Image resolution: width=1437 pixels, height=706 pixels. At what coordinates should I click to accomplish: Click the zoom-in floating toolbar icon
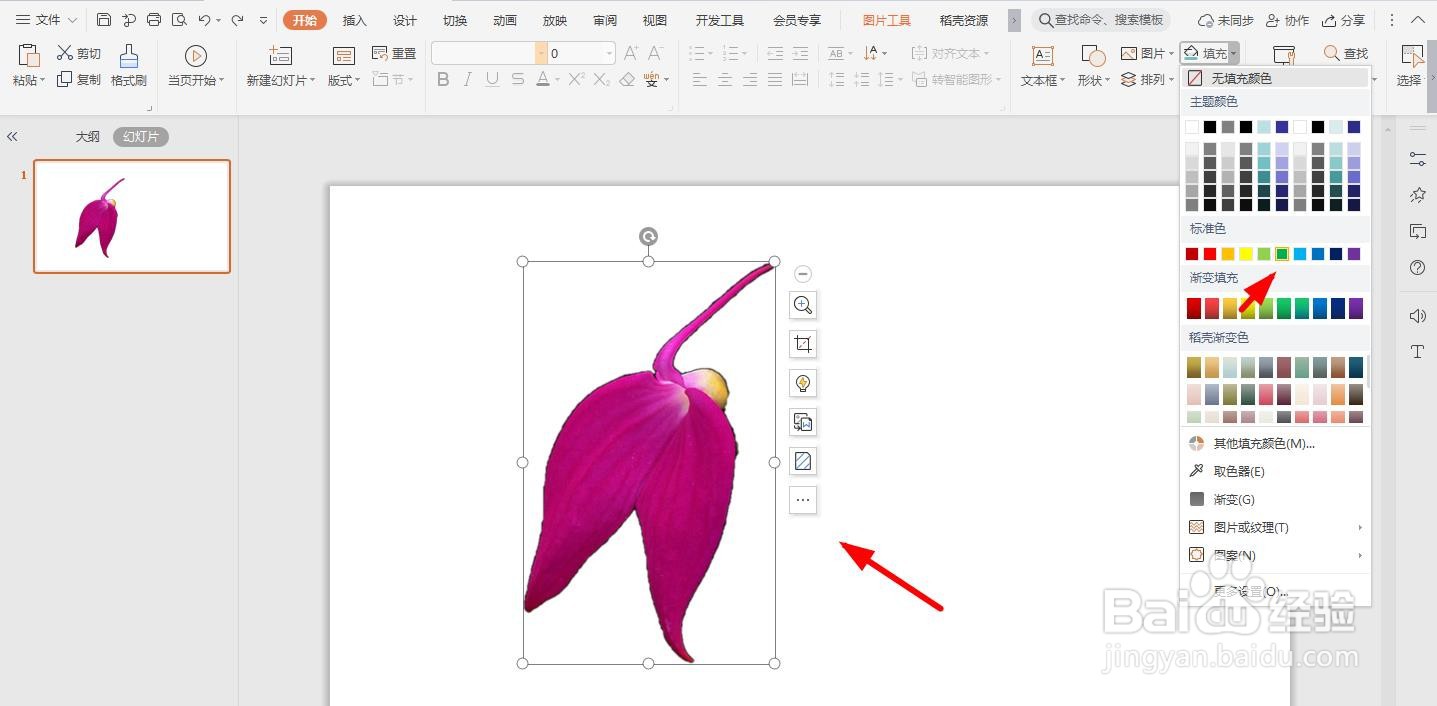pyautogui.click(x=803, y=305)
